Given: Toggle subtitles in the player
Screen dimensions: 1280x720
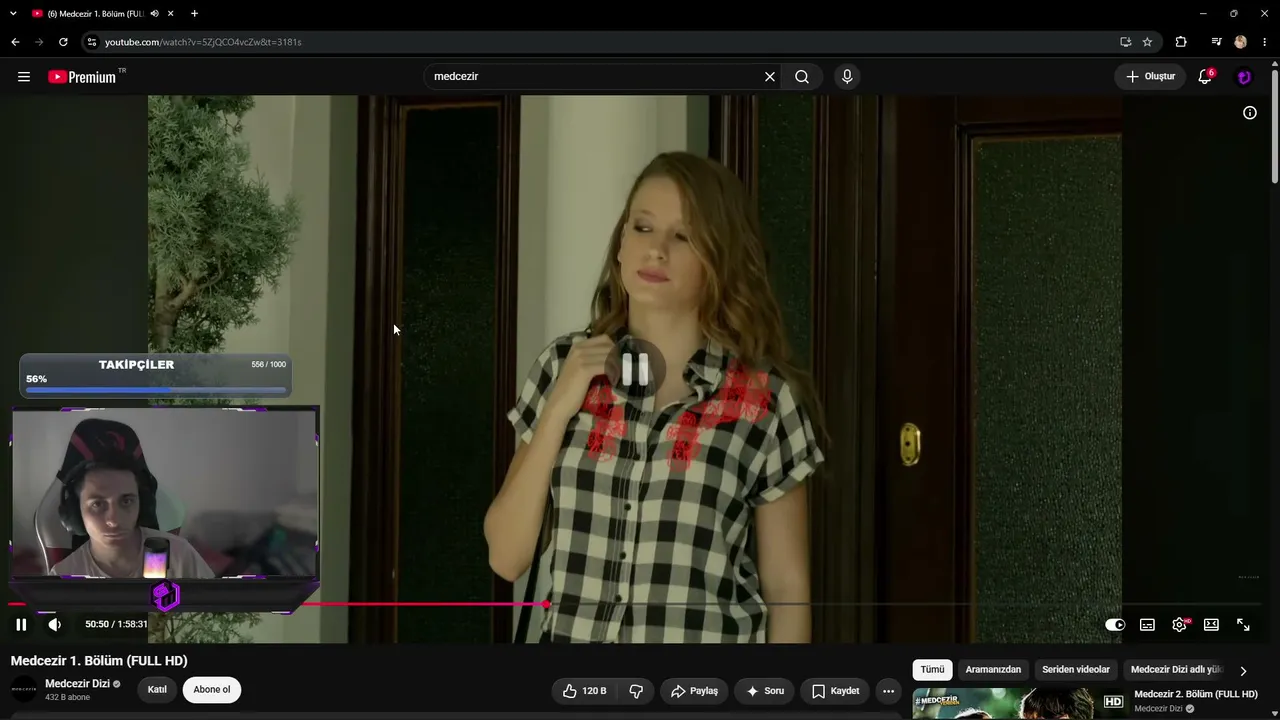Looking at the screenshot, I should [1147, 625].
